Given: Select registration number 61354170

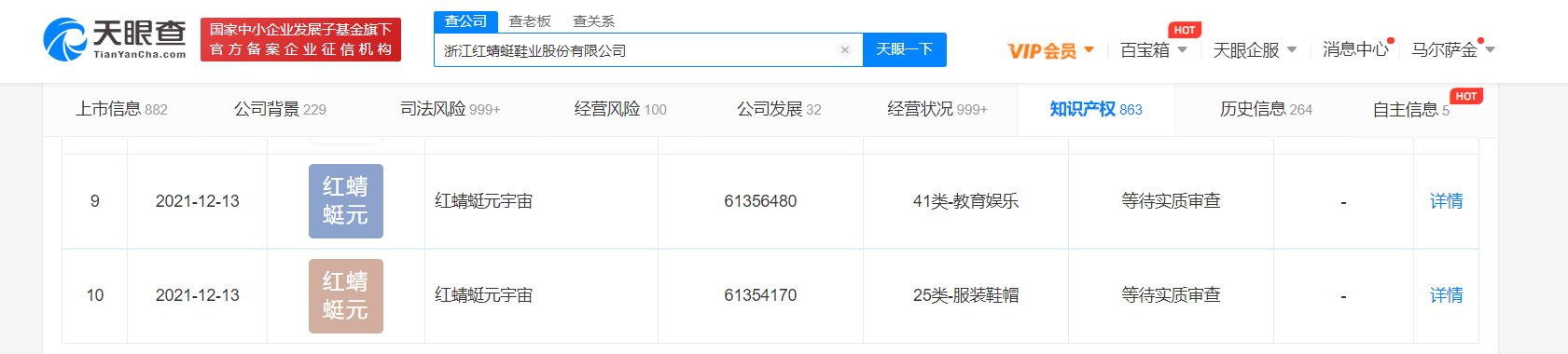Looking at the screenshot, I should pos(760,295).
